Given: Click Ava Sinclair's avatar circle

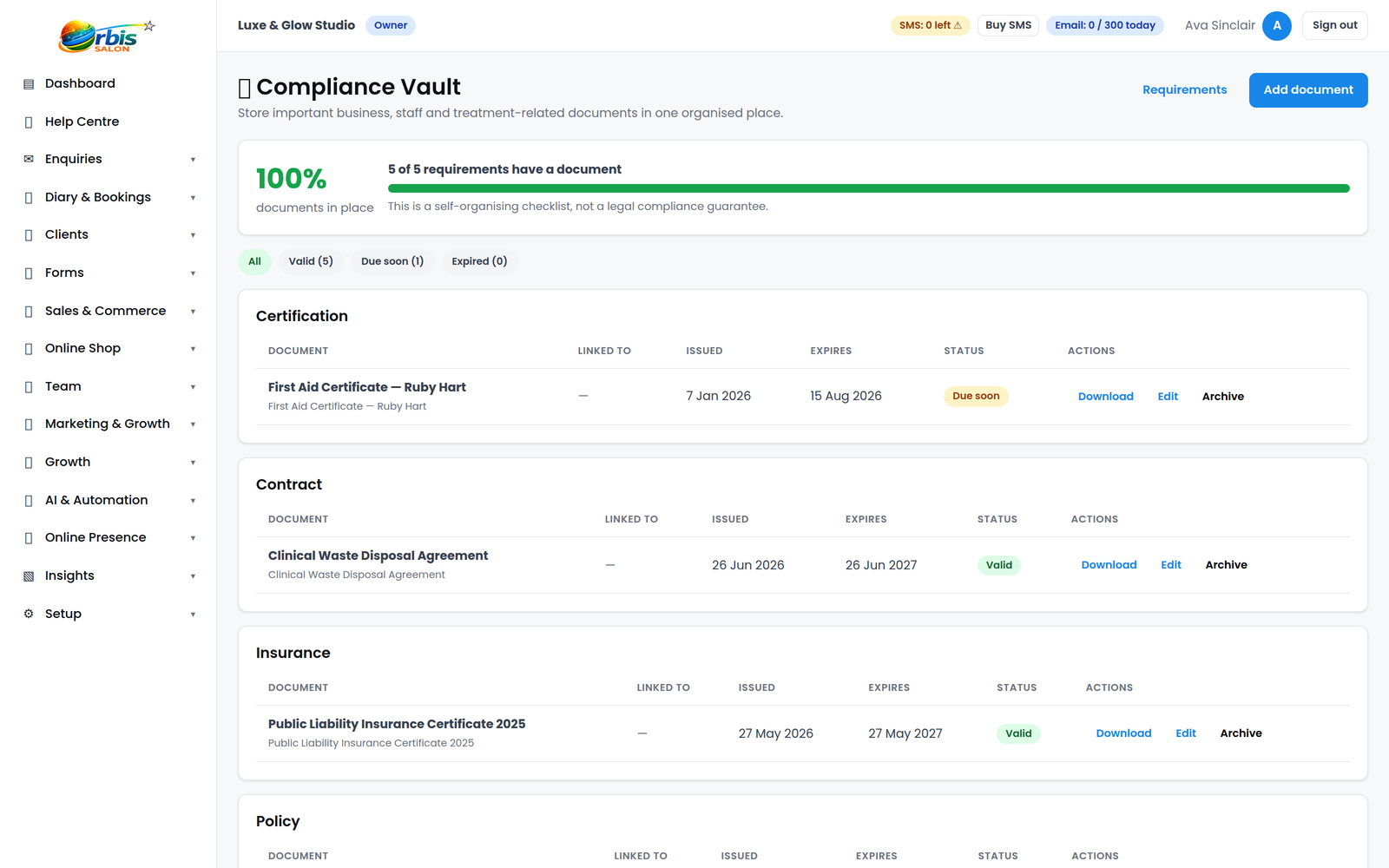Looking at the screenshot, I should point(1277,25).
